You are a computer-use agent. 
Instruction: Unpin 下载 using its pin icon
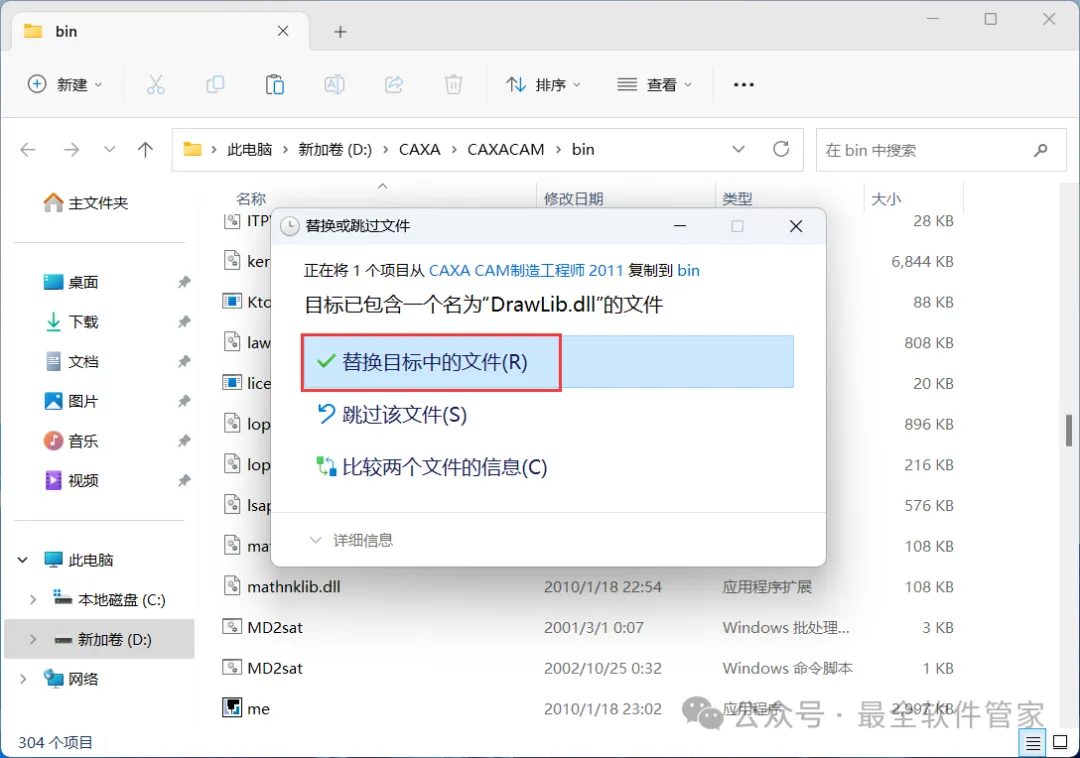click(184, 322)
